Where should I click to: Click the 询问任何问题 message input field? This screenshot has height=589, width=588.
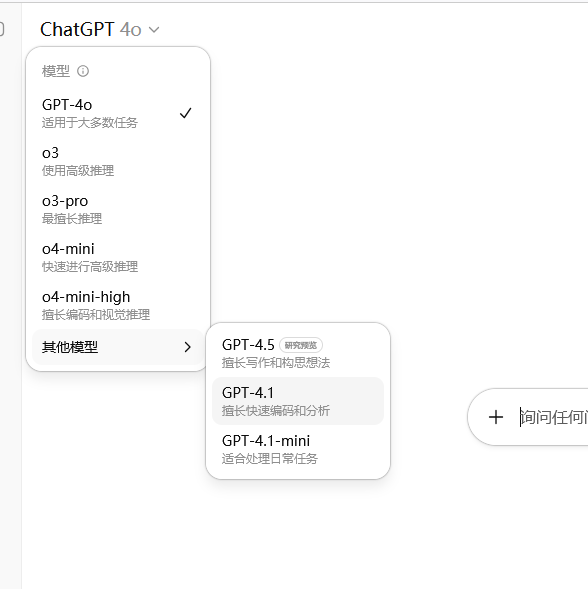point(553,417)
